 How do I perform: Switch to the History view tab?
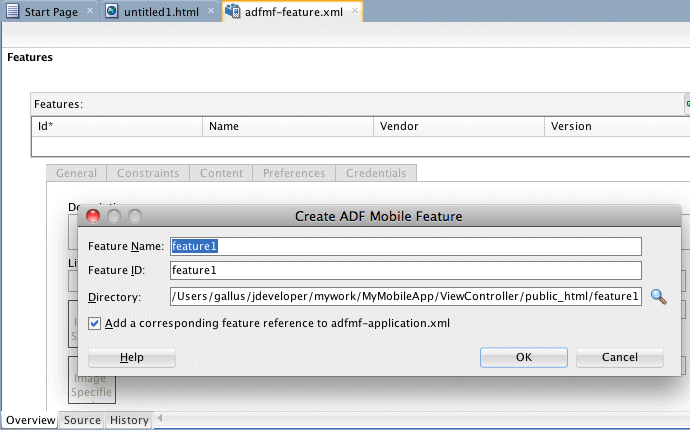point(129,420)
